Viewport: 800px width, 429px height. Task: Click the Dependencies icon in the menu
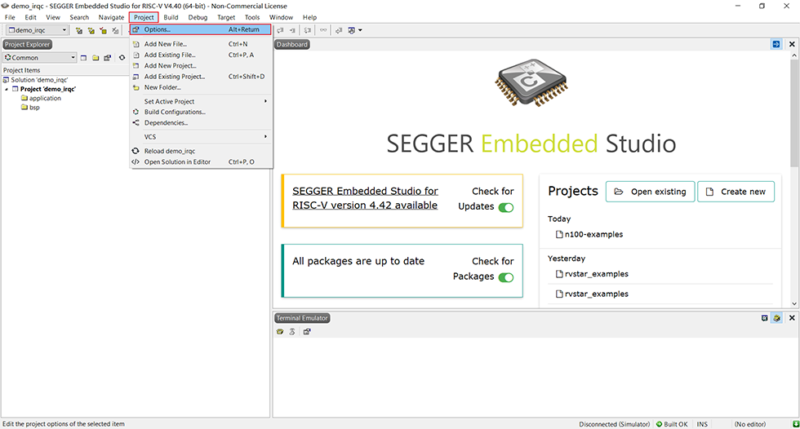[x=136, y=123]
